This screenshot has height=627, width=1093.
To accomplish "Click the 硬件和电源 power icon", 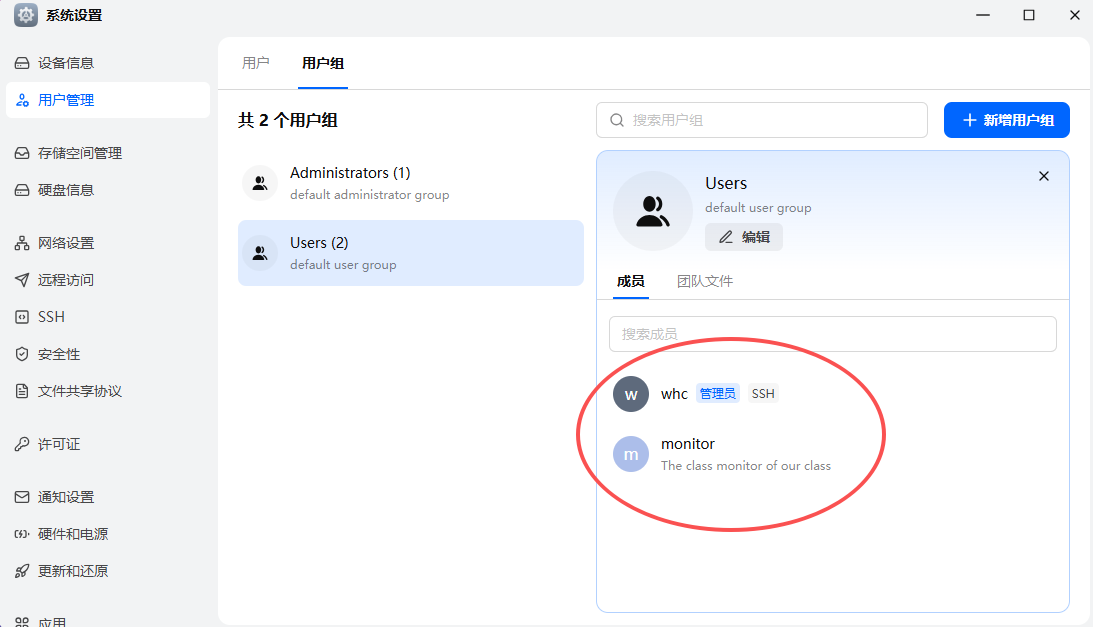I will point(22,534).
